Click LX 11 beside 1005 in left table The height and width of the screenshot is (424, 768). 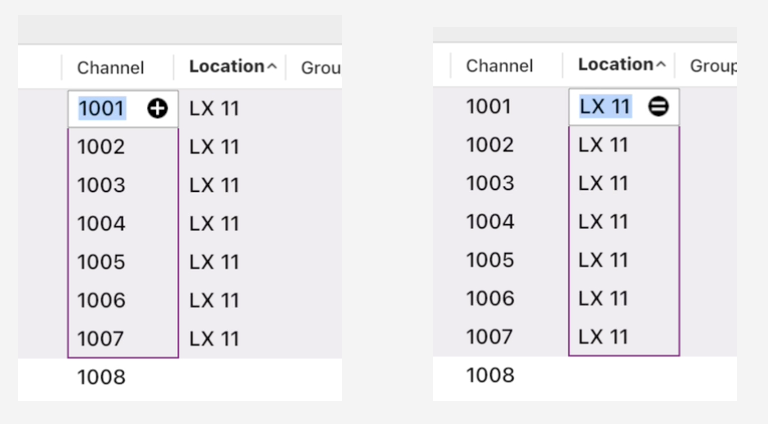point(215,262)
